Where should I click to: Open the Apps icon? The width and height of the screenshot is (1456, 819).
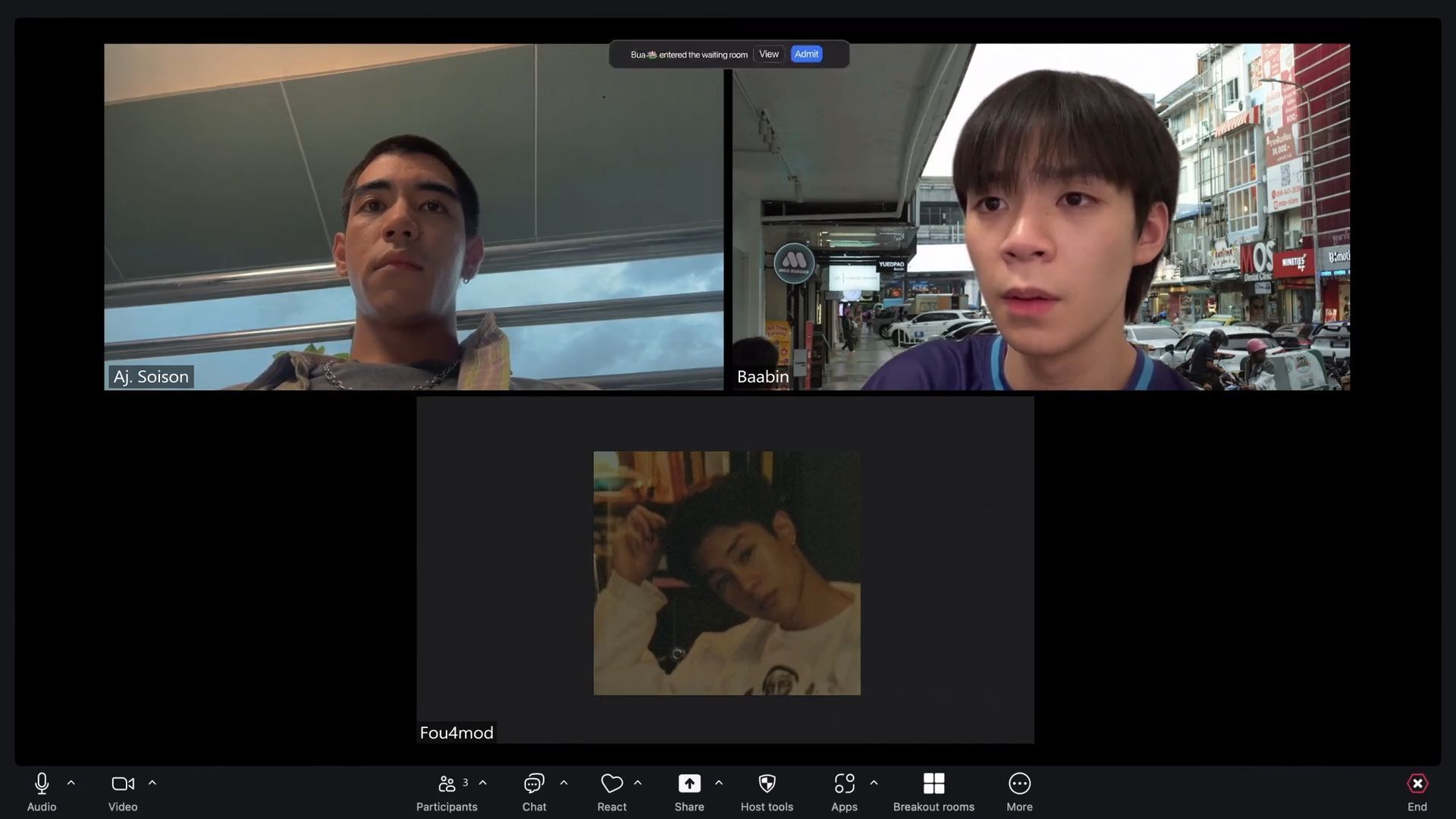(x=844, y=783)
